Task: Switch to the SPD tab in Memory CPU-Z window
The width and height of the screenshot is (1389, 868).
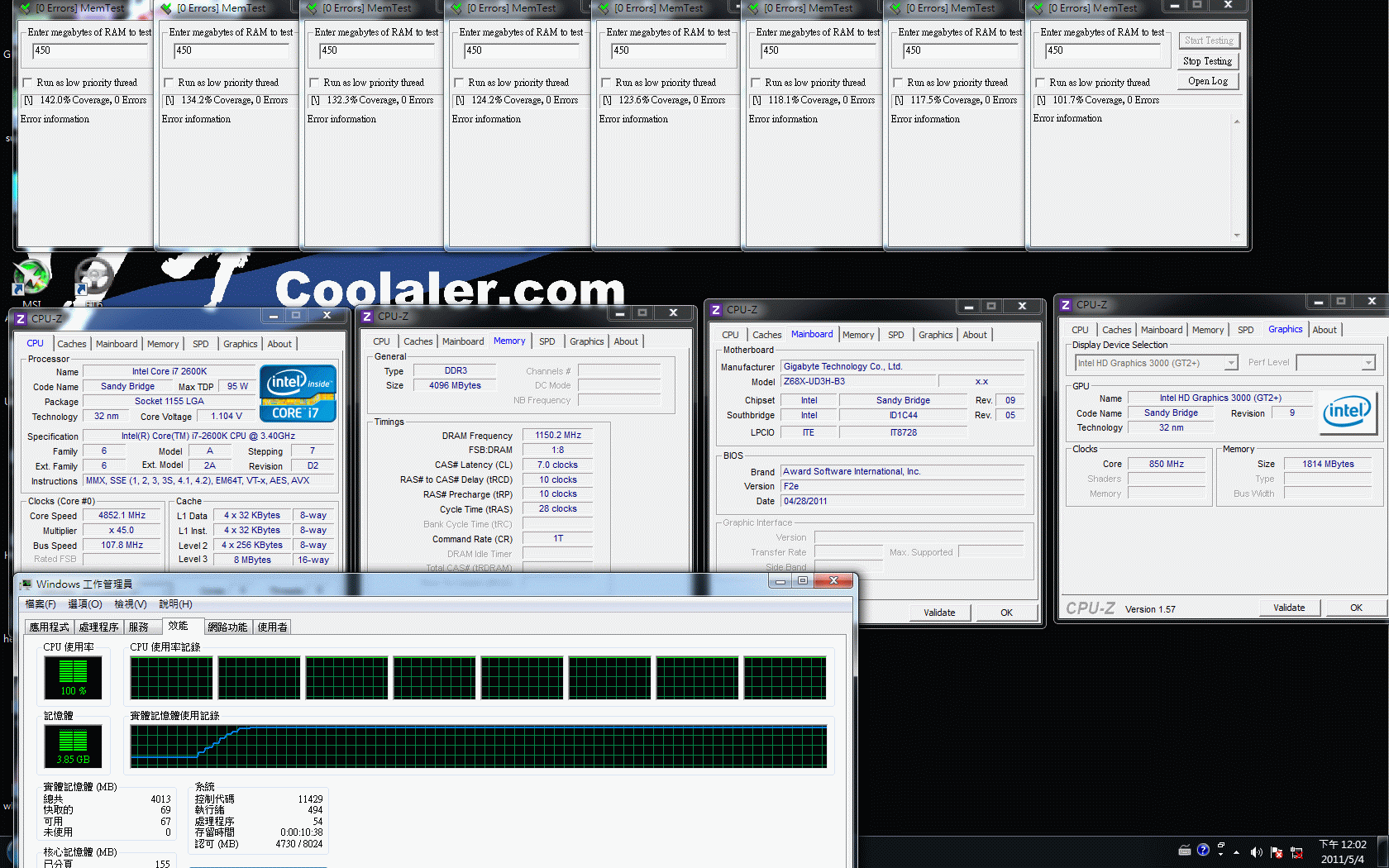Action: (547, 341)
